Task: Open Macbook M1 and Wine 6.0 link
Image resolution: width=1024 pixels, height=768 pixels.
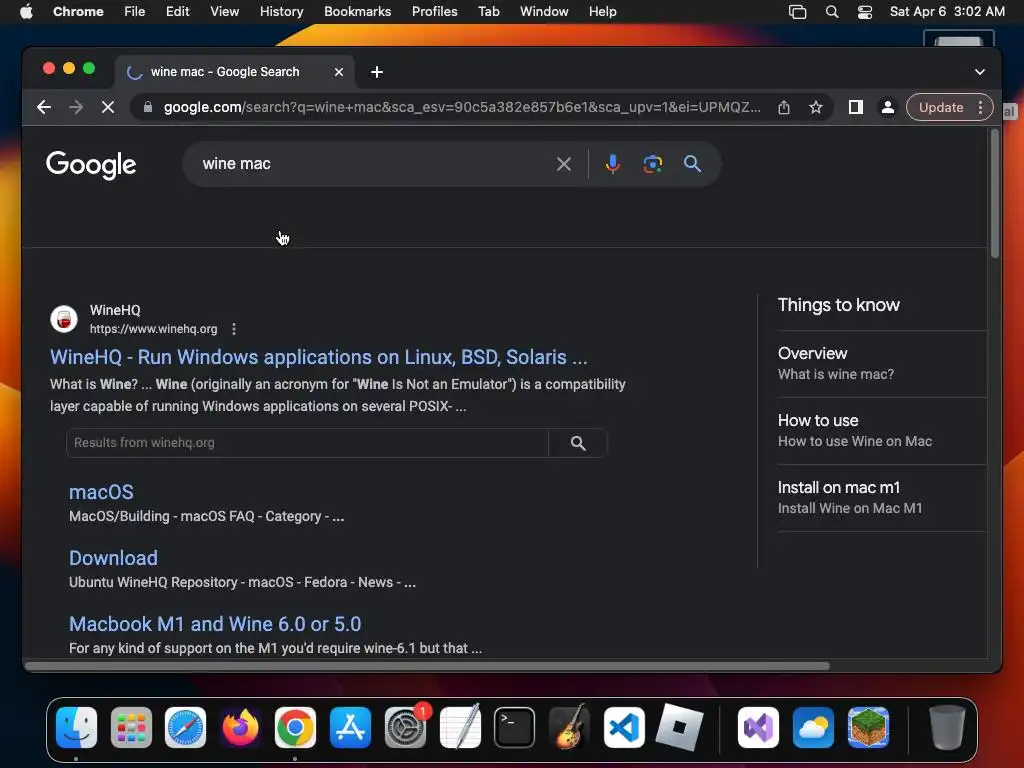Action: [215, 624]
